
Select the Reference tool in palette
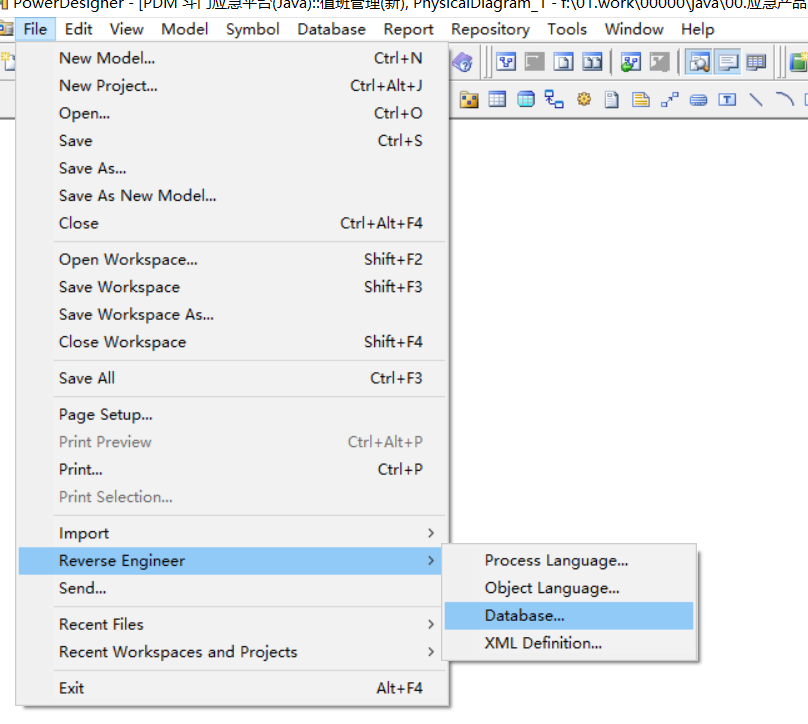[x=554, y=99]
